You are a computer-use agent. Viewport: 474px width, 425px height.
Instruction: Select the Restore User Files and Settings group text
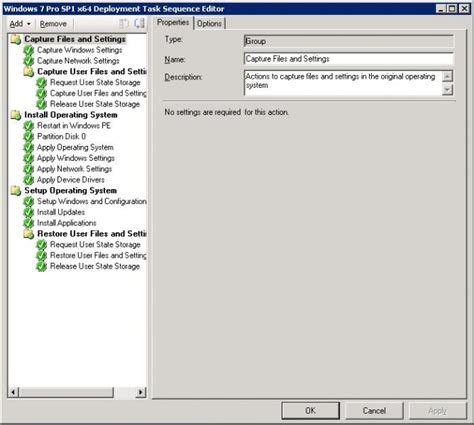(x=92, y=234)
